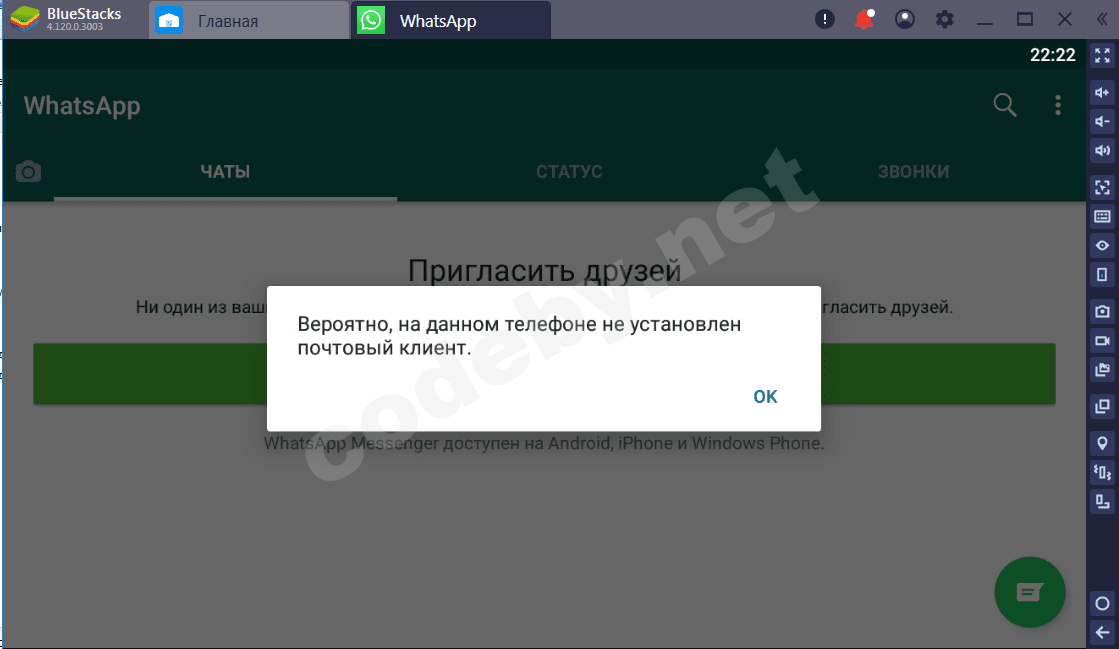
Task: Close the BlueStacks window
Action: point(1065,19)
